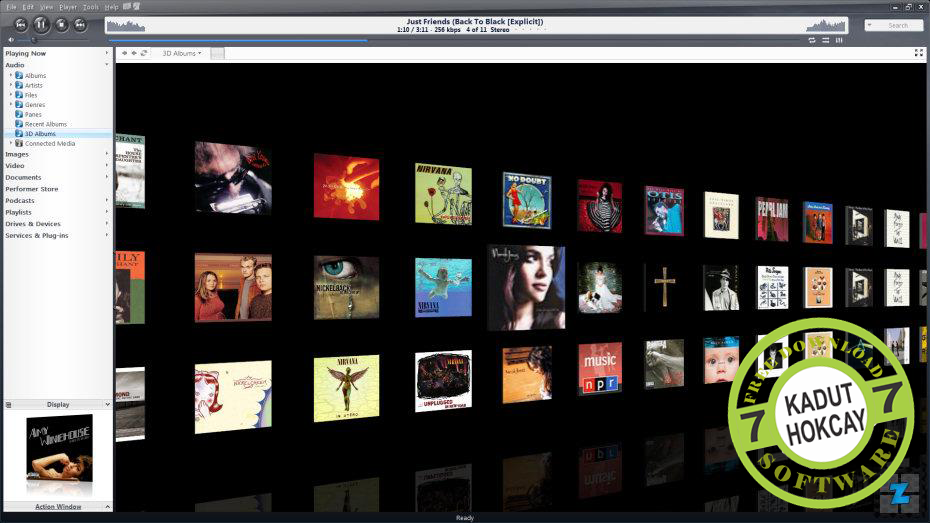Viewport: 930px width, 523px height.
Task: Select the Nirvana Nevermind album cover
Action: click(x=443, y=288)
